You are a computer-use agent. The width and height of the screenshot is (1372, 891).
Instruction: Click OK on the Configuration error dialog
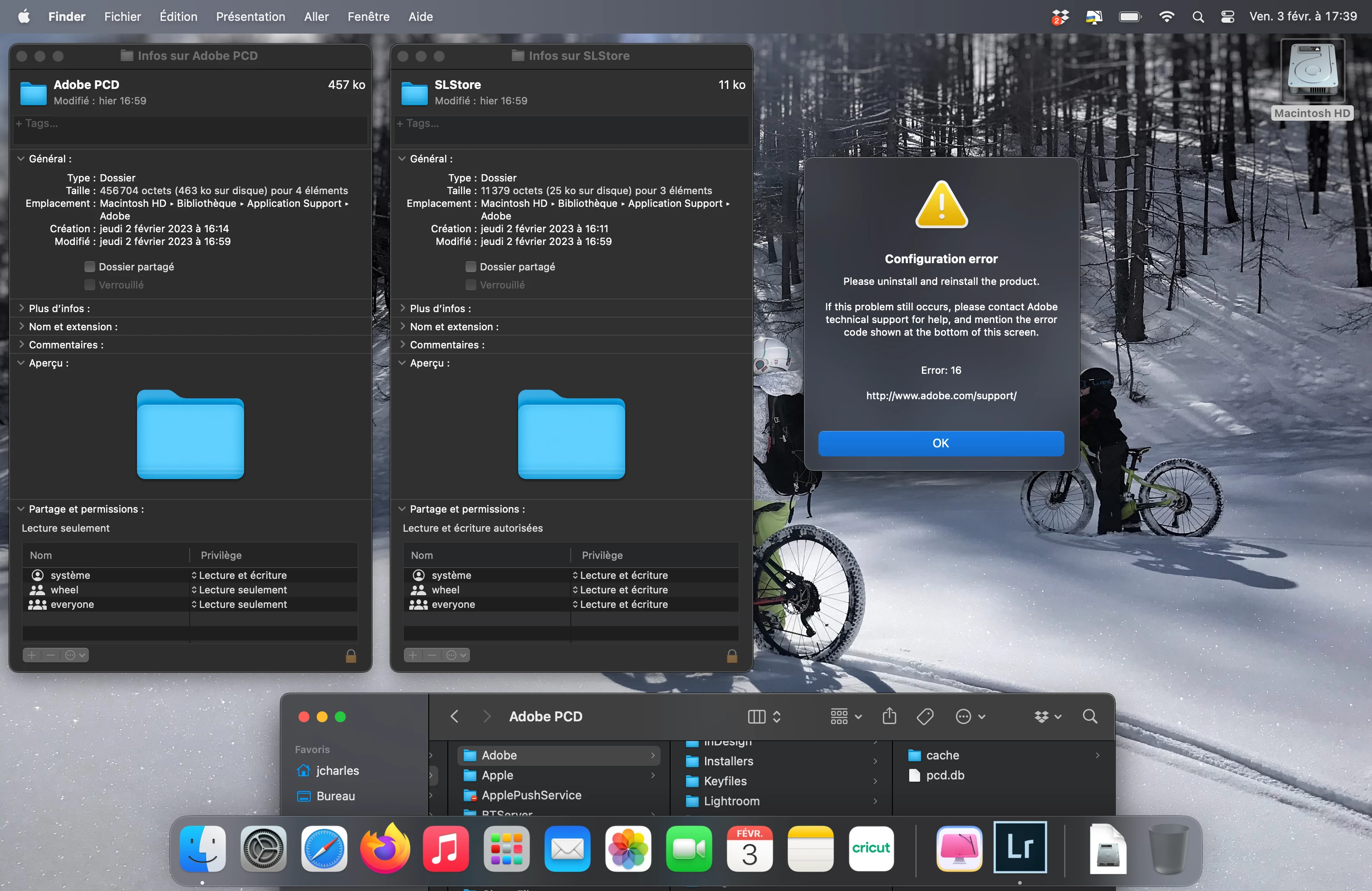941,443
